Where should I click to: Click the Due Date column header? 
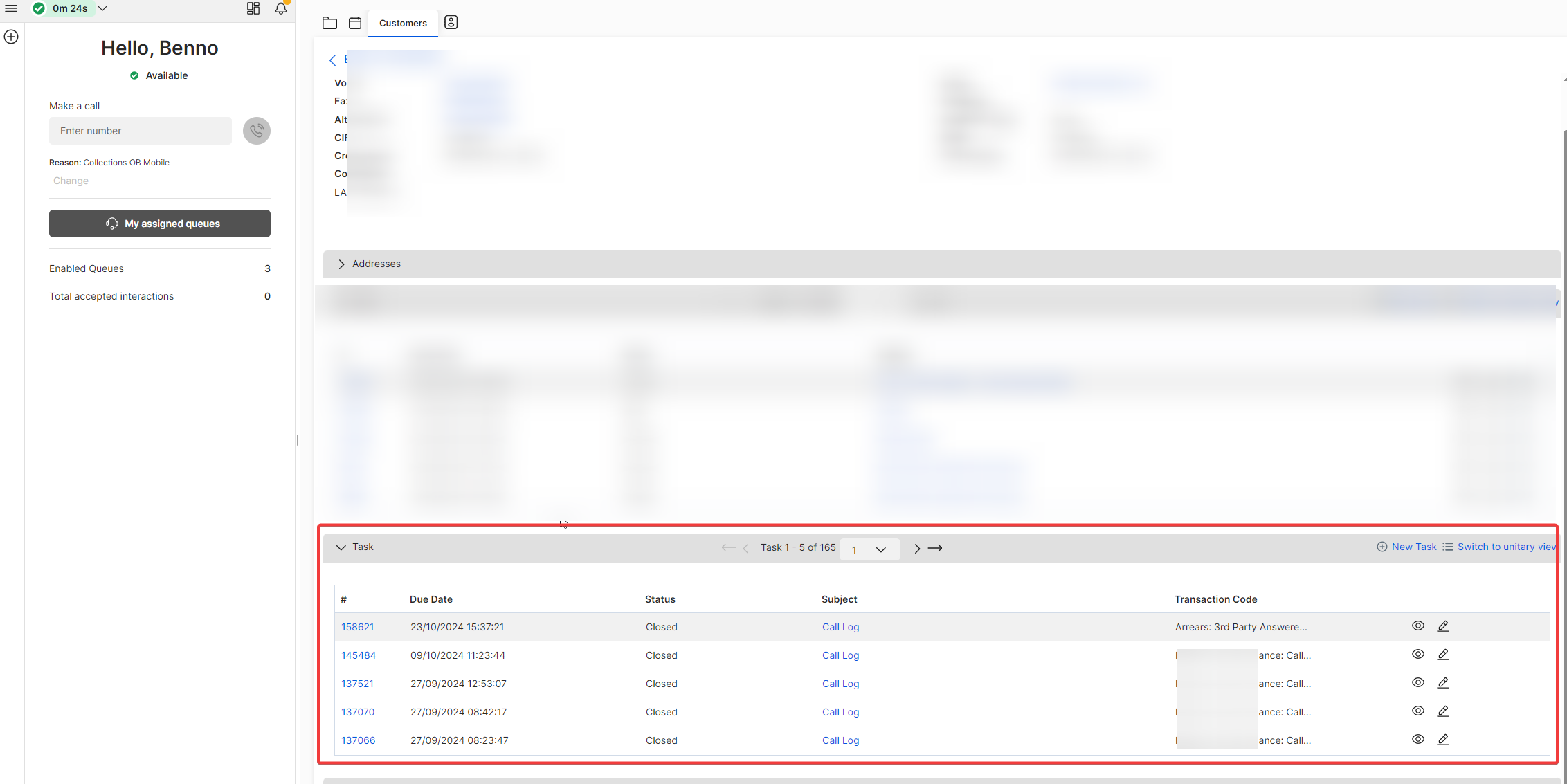coord(431,599)
